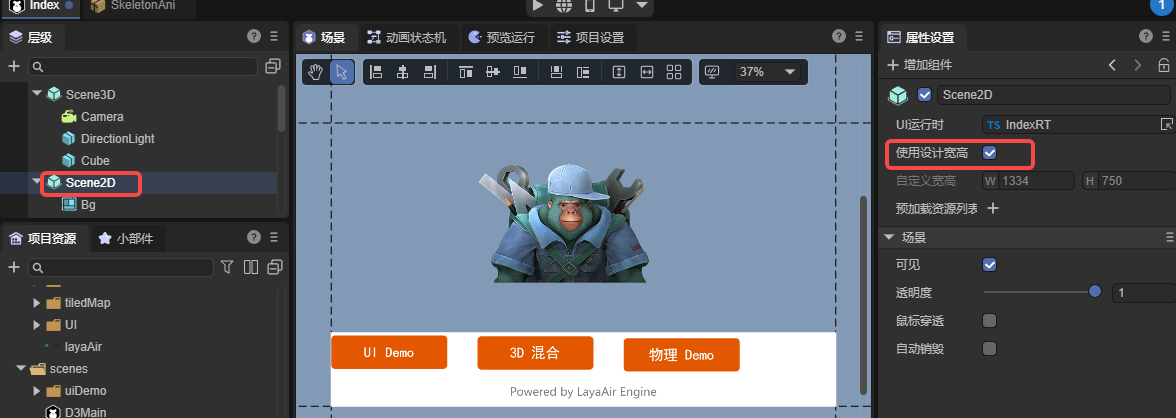Collapse the Scene3D tree node
The height and width of the screenshot is (418, 1176).
(37, 94)
